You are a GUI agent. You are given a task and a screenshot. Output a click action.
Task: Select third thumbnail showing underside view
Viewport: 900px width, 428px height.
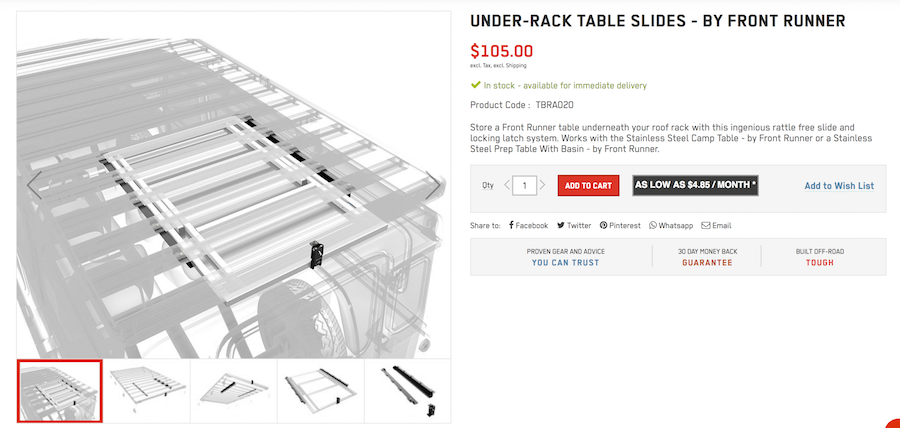[233, 390]
